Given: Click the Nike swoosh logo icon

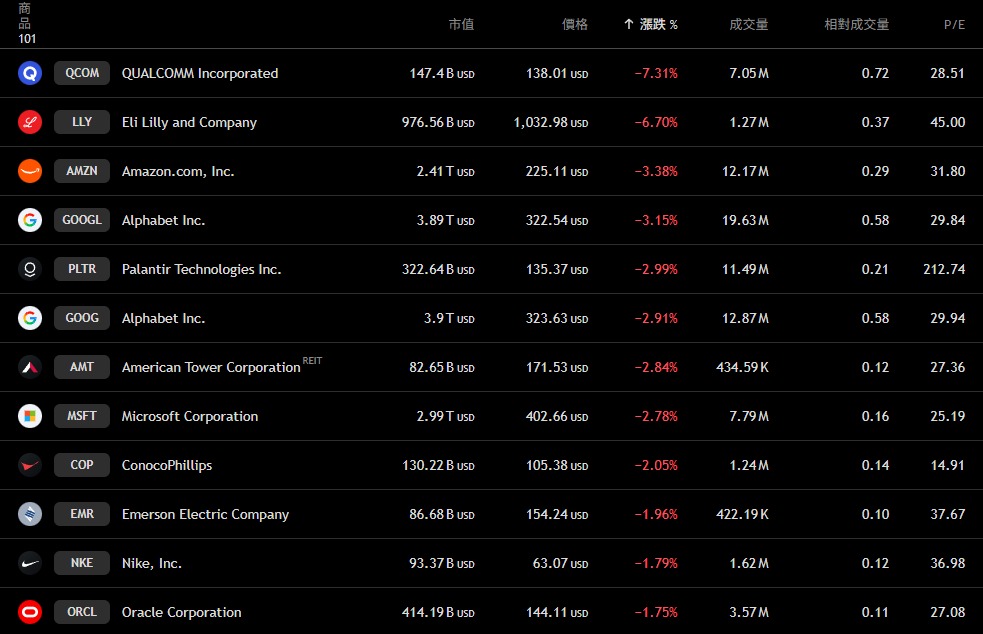Looking at the screenshot, I should pyautogui.click(x=30, y=563).
